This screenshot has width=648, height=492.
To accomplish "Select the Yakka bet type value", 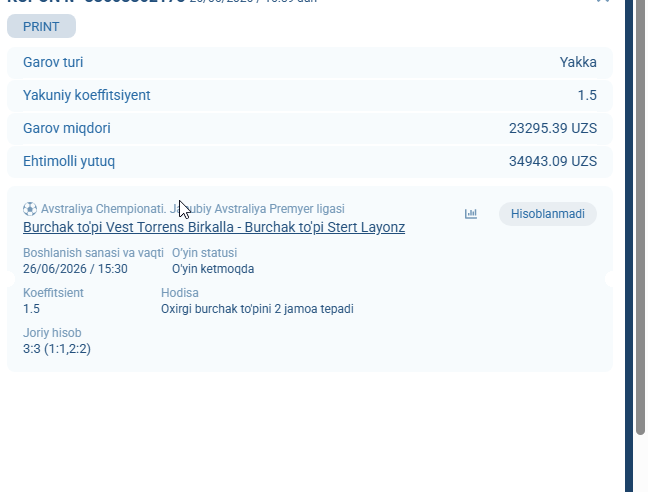I will click(x=578, y=62).
